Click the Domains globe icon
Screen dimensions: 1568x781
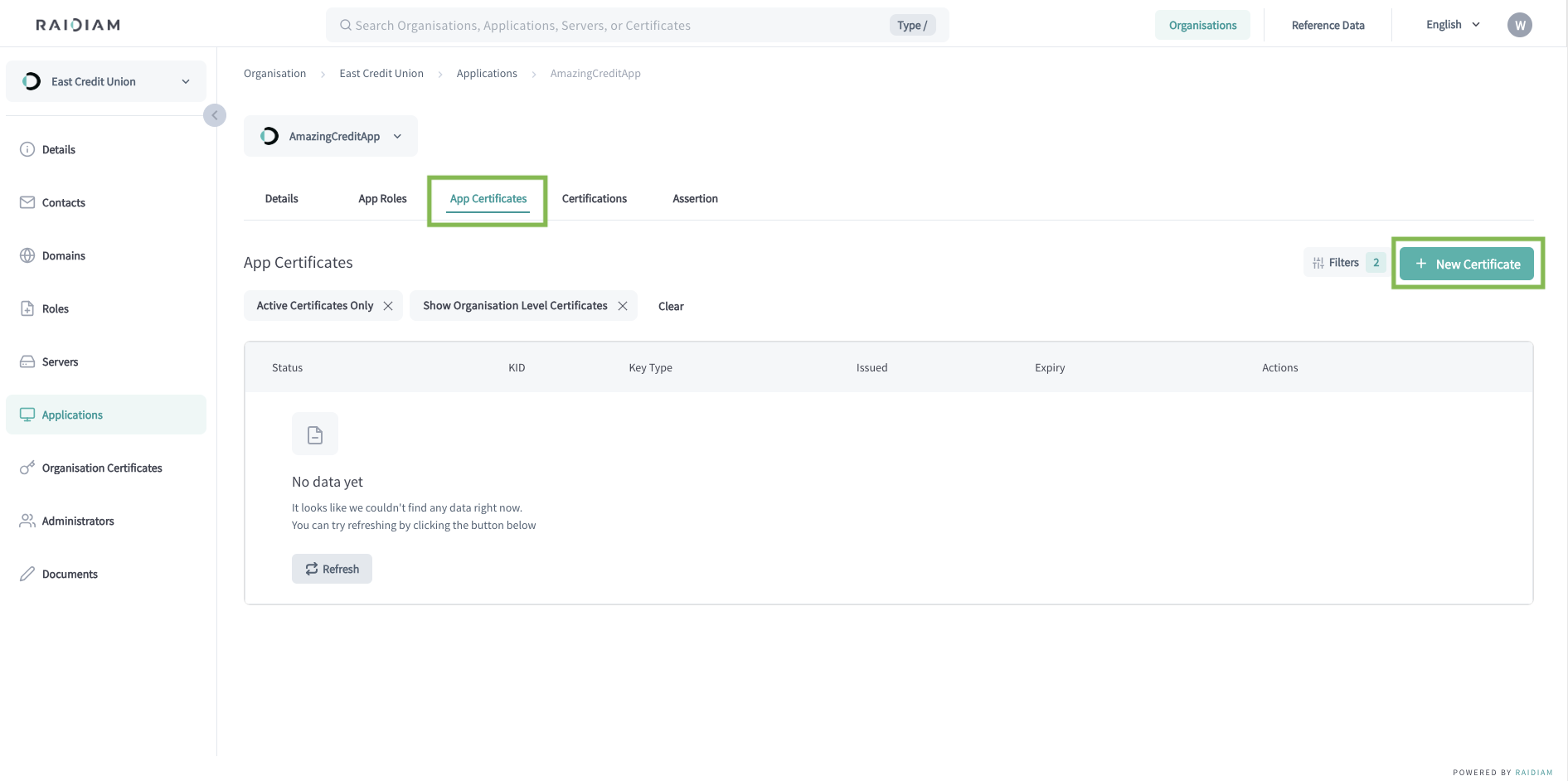[27, 255]
